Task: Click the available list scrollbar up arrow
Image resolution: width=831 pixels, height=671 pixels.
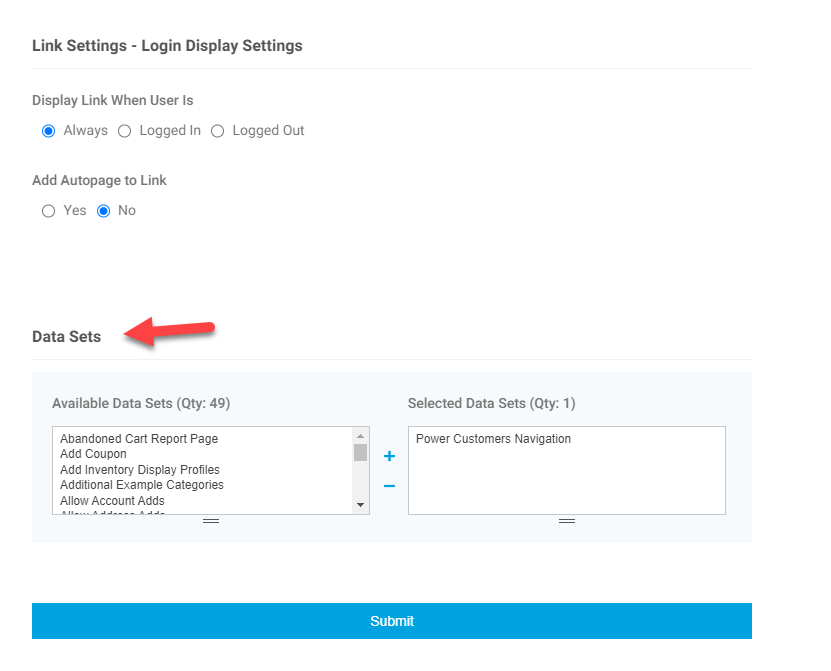Action: (x=360, y=436)
